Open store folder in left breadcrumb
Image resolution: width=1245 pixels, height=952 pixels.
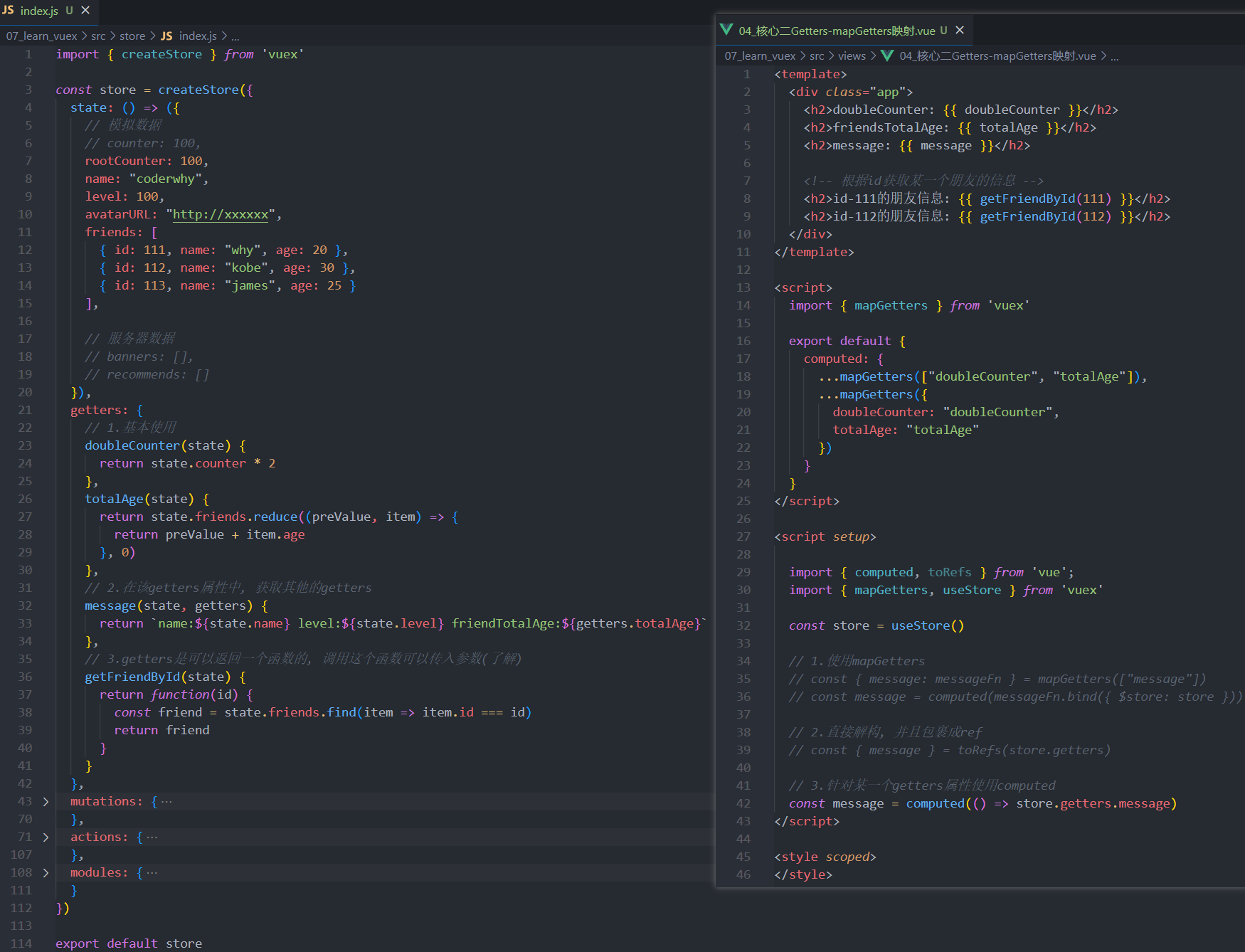tap(132, 36)
